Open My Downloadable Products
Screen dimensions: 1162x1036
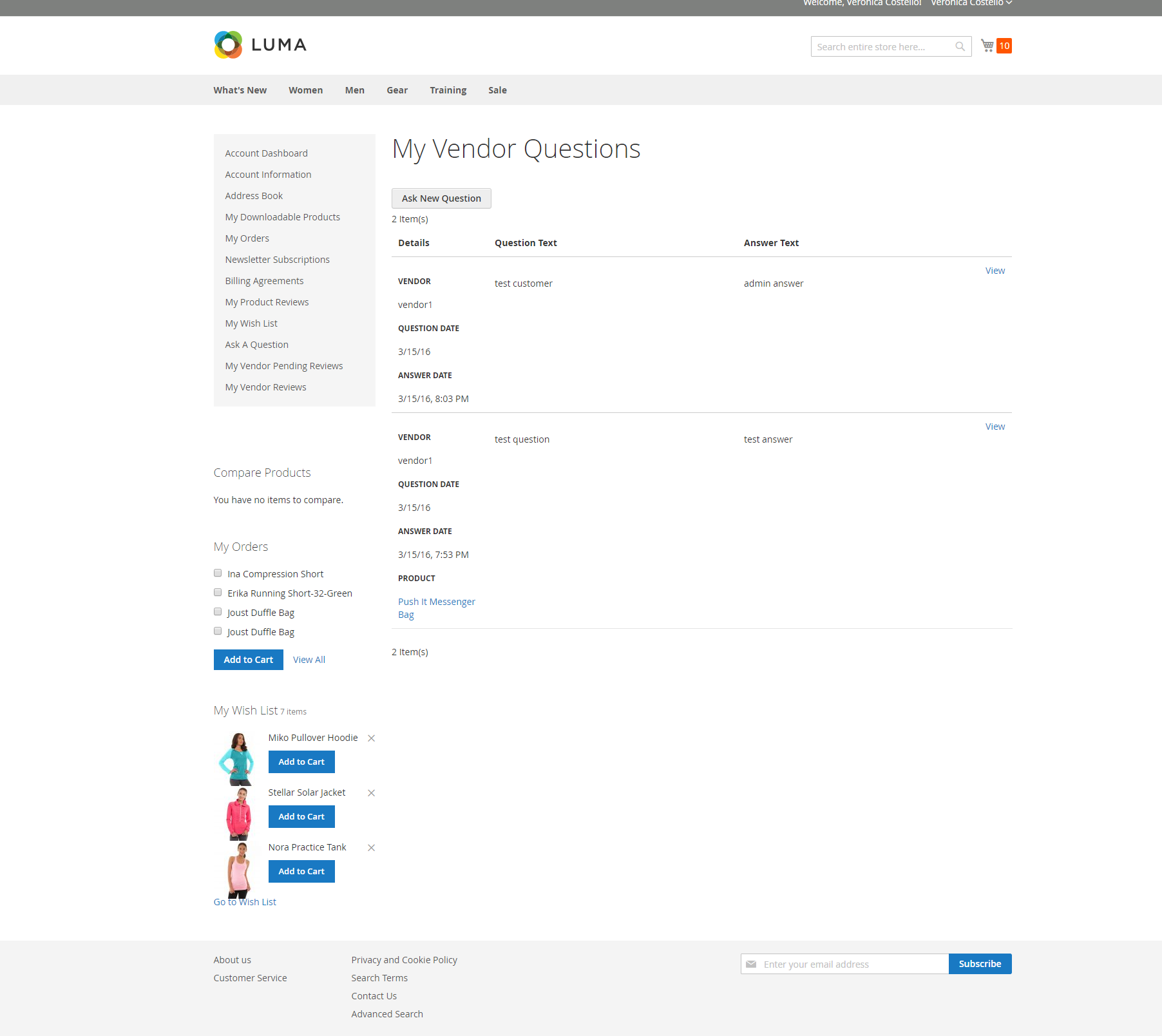[x=283, y=217]
